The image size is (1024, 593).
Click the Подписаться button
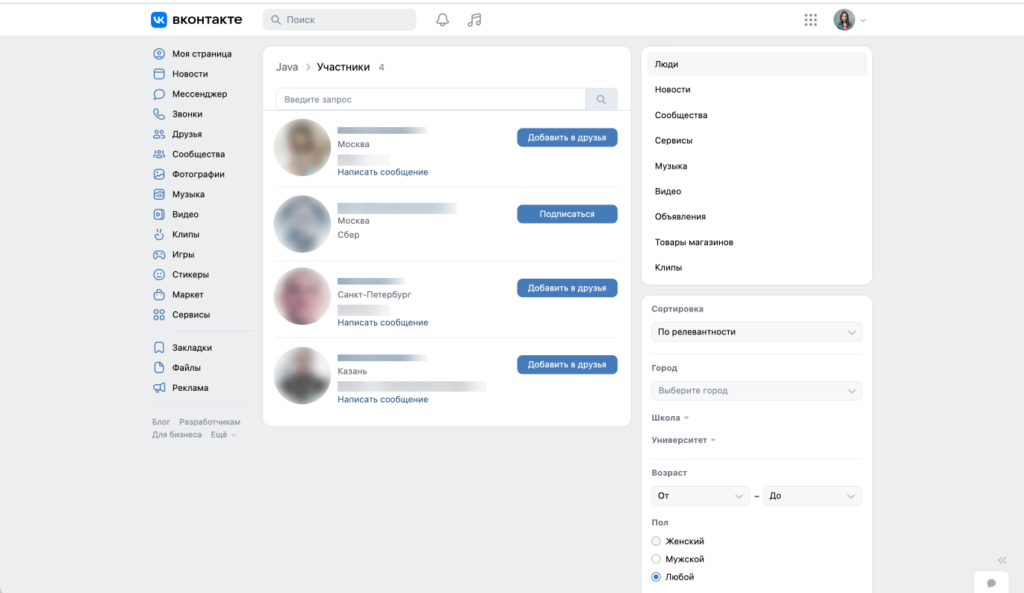click(x=567, y=214)
